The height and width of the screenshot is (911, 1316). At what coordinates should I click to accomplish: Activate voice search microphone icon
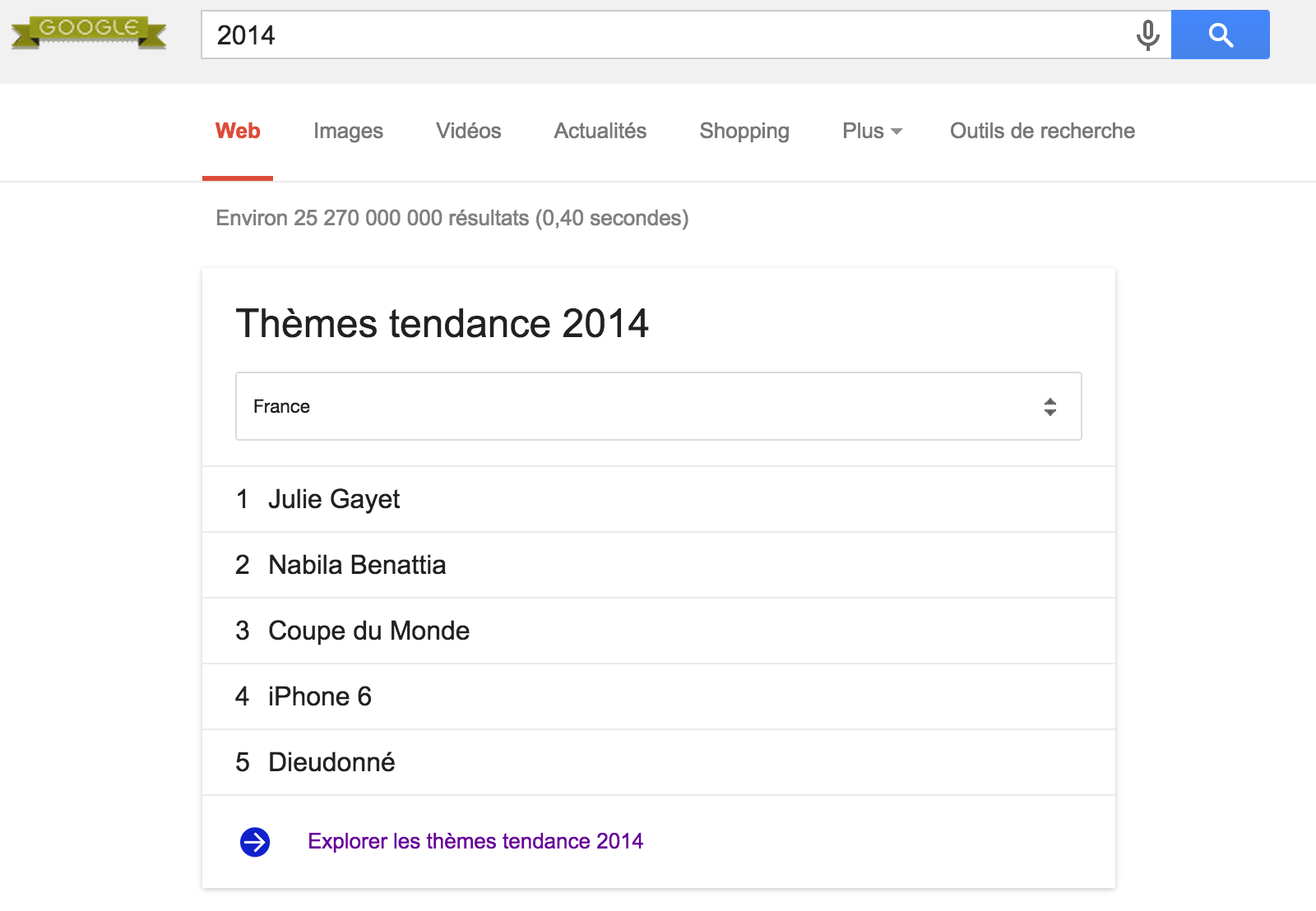click(1147, 35)
